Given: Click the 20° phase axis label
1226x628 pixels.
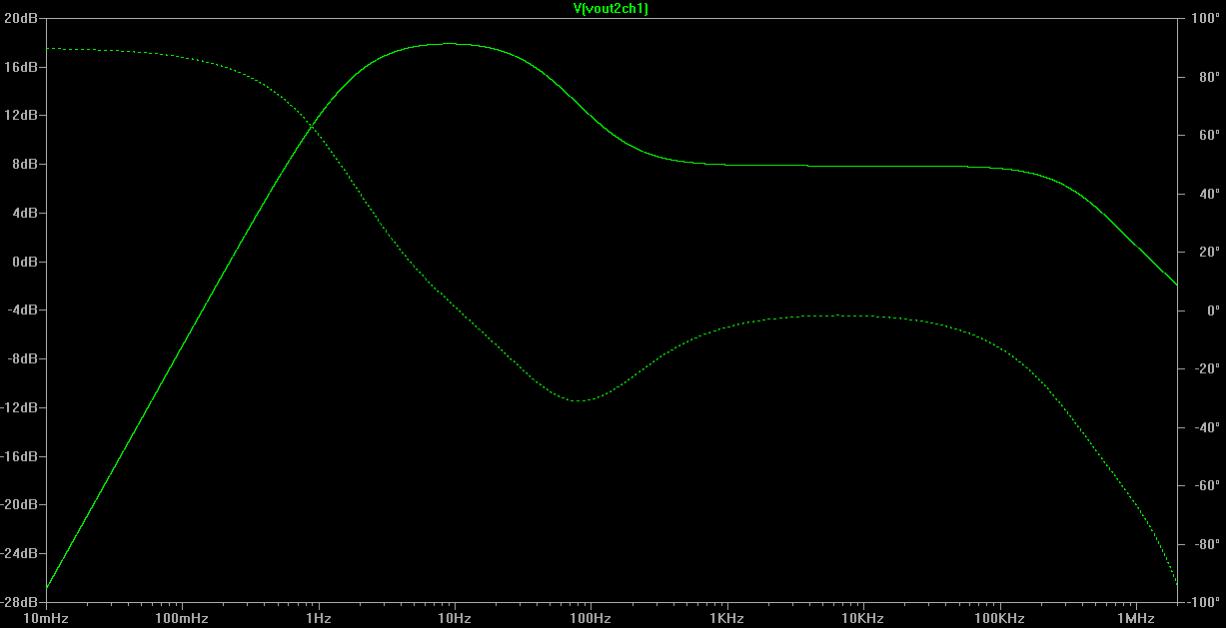Looking at the screenshot, I should (1209, 252).
